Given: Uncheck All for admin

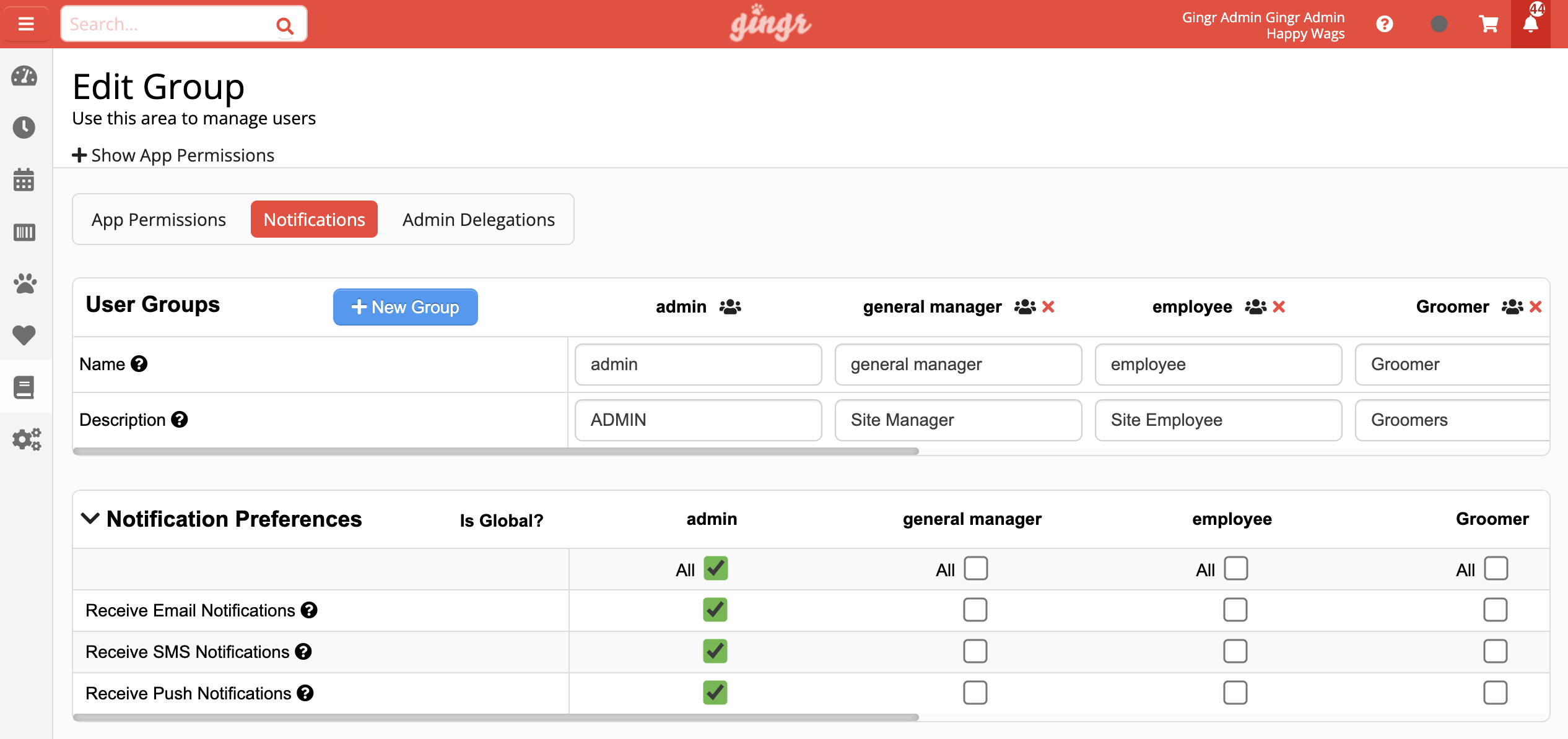Looking at the screenshot, I should pyautogui.click(x=716, y=569).
